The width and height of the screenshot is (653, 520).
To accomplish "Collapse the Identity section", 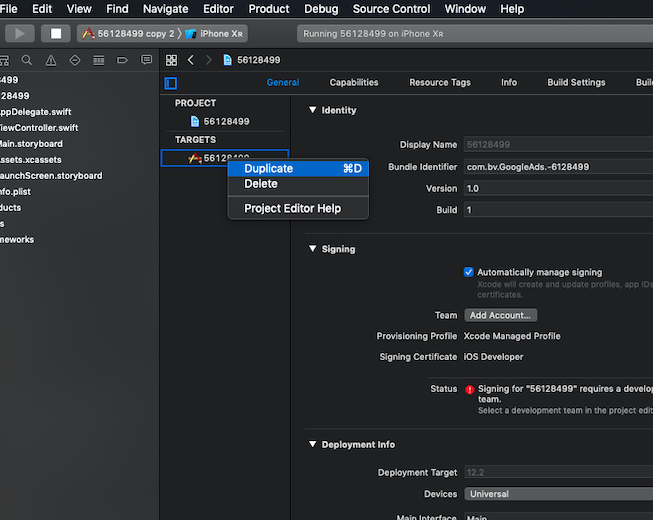I will [x=312, y=110].
